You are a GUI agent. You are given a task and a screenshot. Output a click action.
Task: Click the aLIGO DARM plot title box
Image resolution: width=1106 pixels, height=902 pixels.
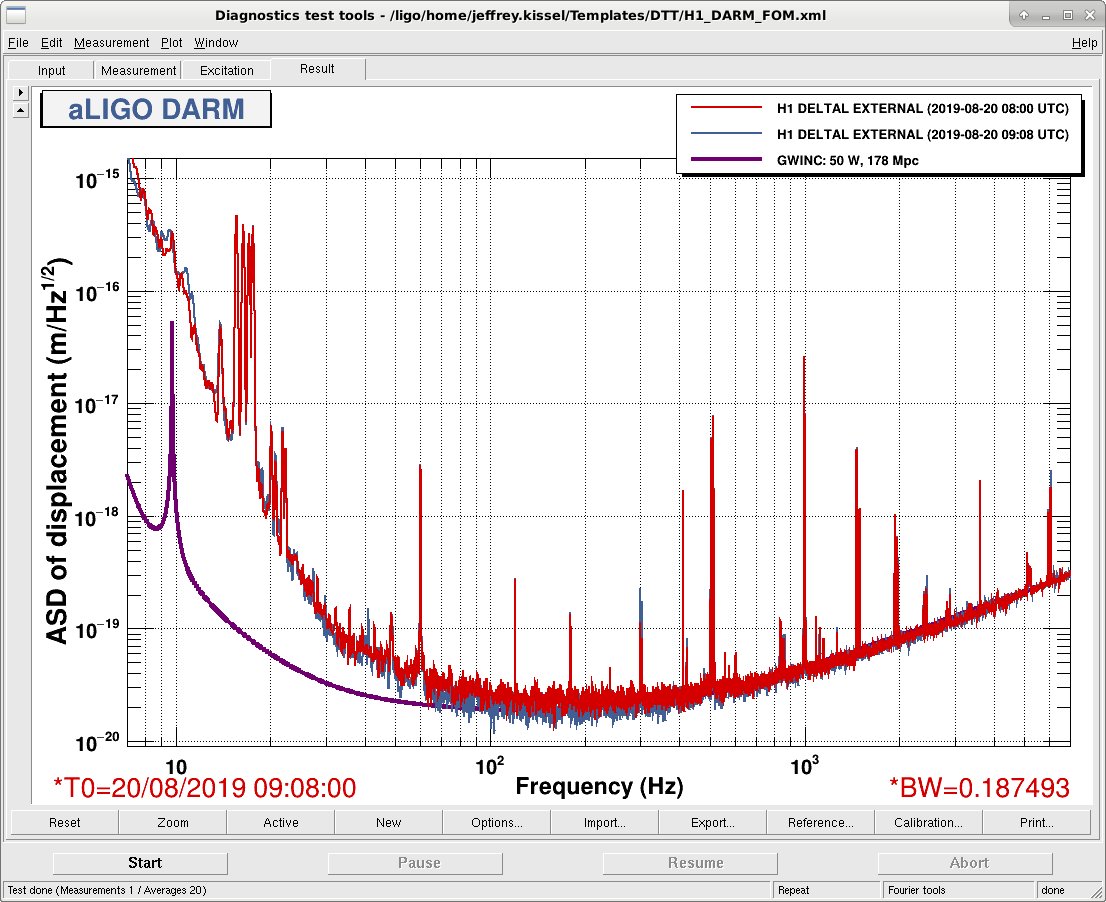pos(156,109)
